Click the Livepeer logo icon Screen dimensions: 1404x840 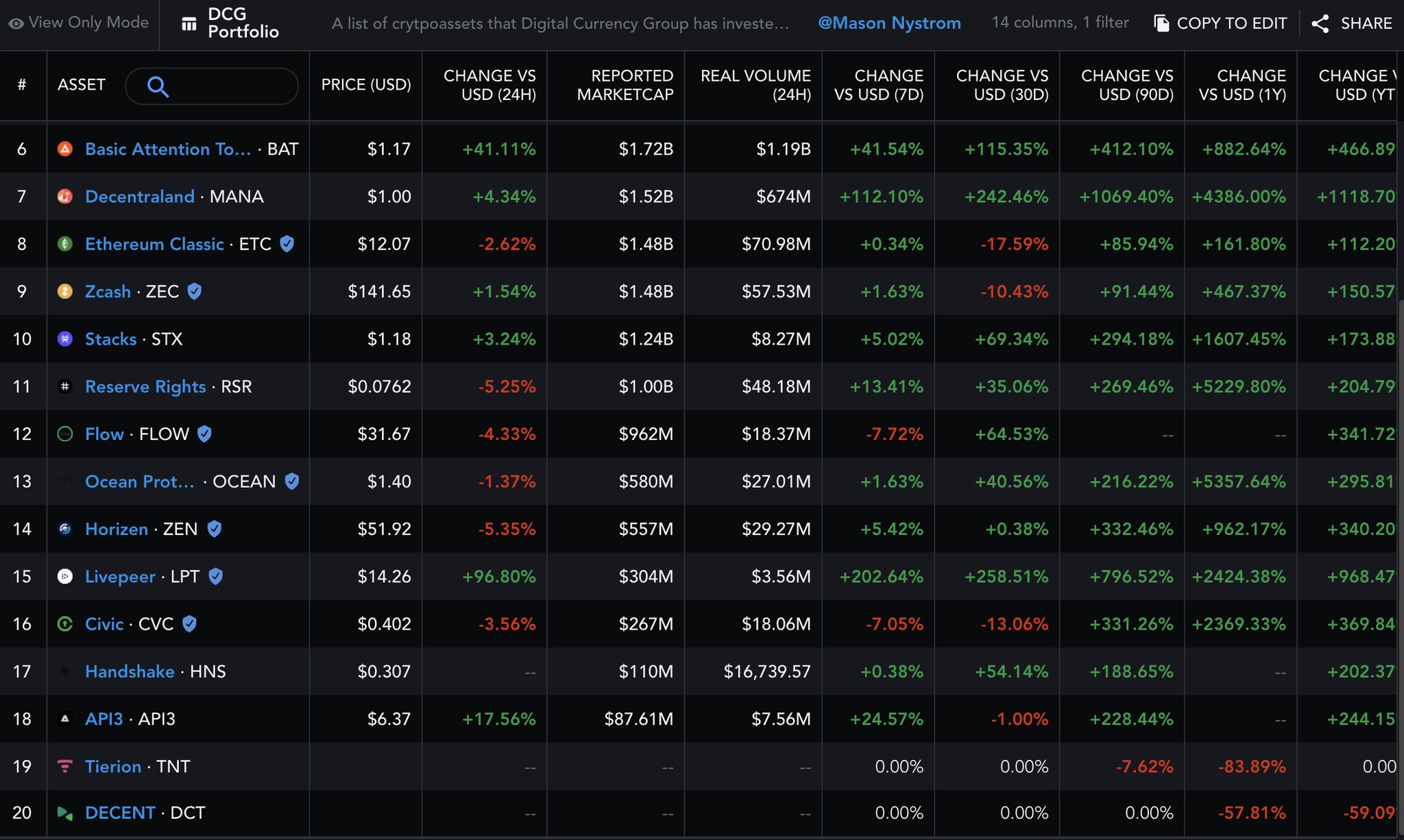pyautogui.click(x=65, y=576)
